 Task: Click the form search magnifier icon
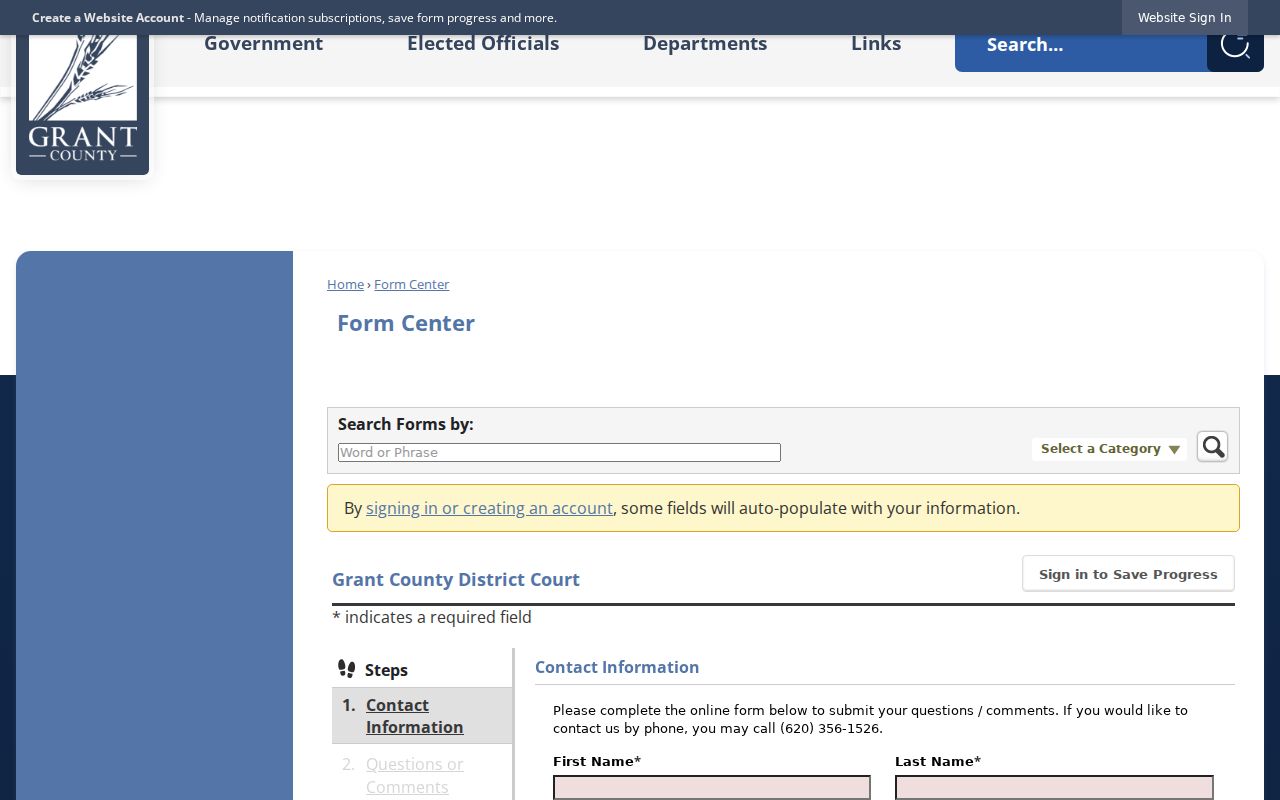pyautogui.click(x=1212, y=446)
